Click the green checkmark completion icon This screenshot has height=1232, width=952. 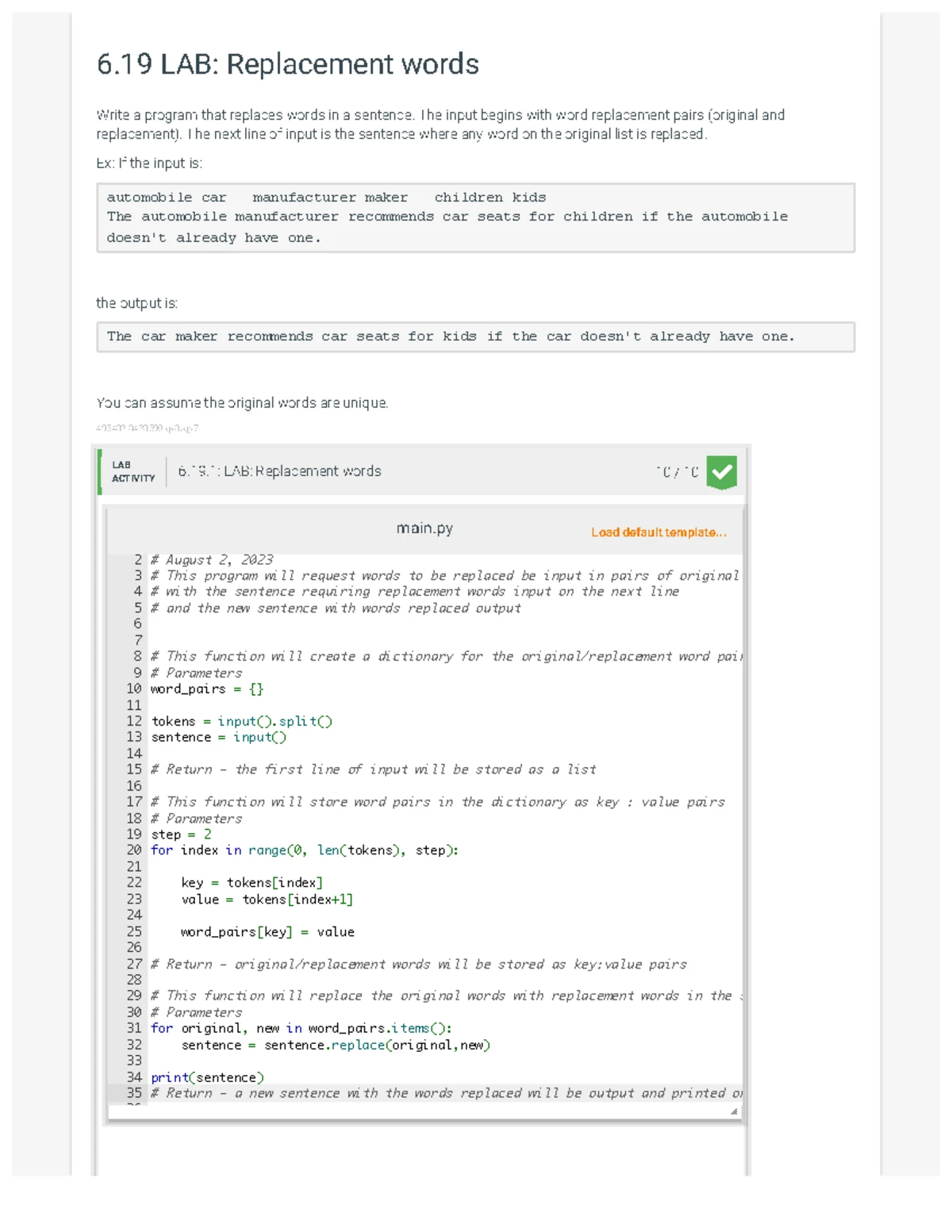point(721,472)
